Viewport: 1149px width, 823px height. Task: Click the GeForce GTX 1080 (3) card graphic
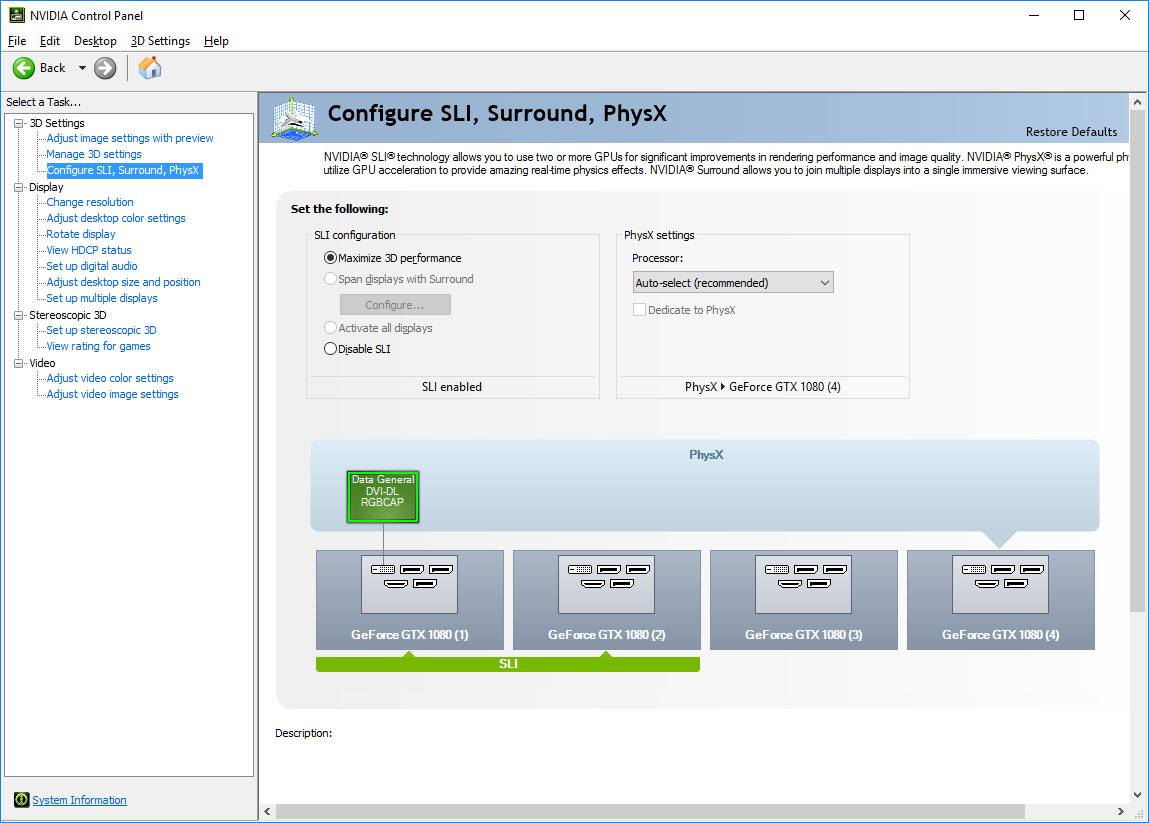click(803, 584)
